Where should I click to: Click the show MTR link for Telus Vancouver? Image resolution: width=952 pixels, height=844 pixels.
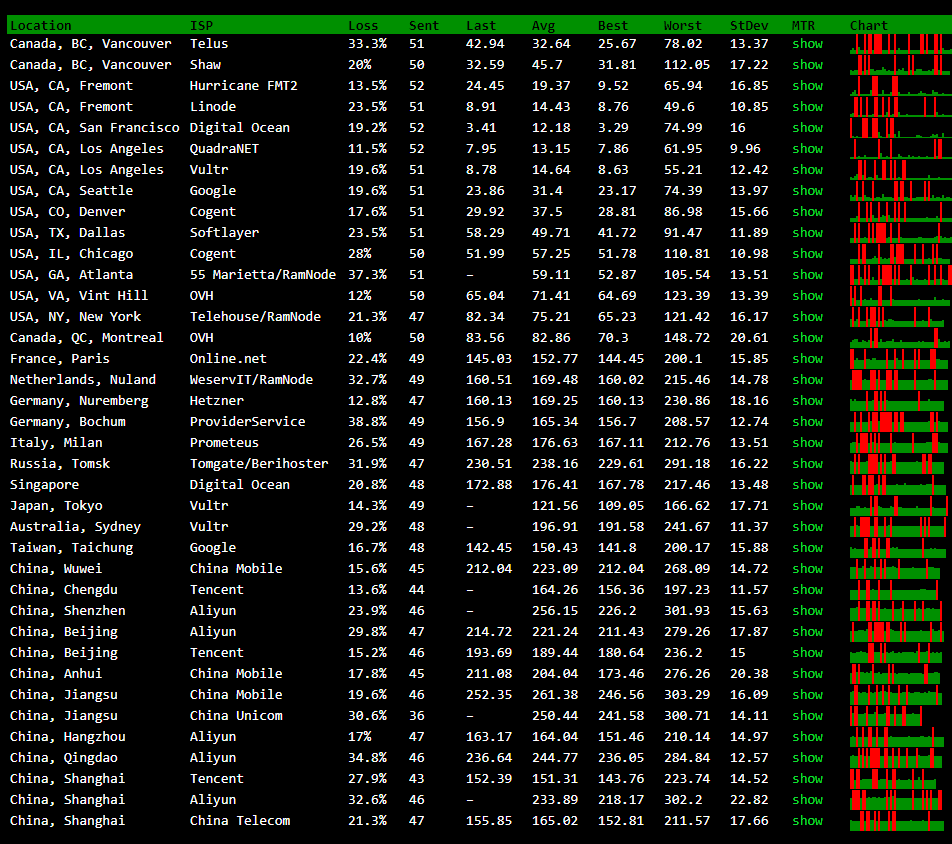point(807,44)
